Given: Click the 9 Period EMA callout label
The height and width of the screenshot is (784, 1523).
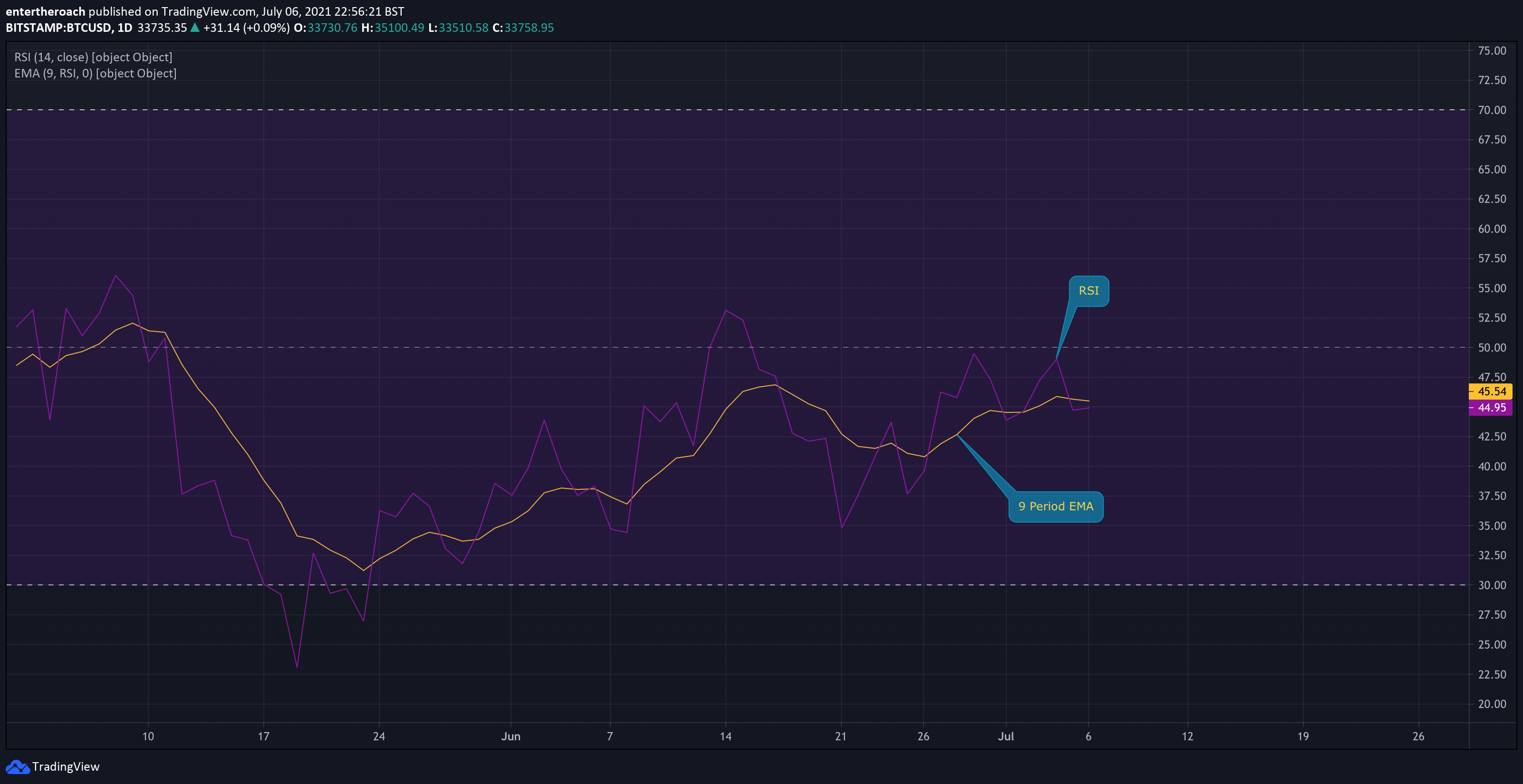Looking at the screenshot, I should click(x=1055, y=507).
